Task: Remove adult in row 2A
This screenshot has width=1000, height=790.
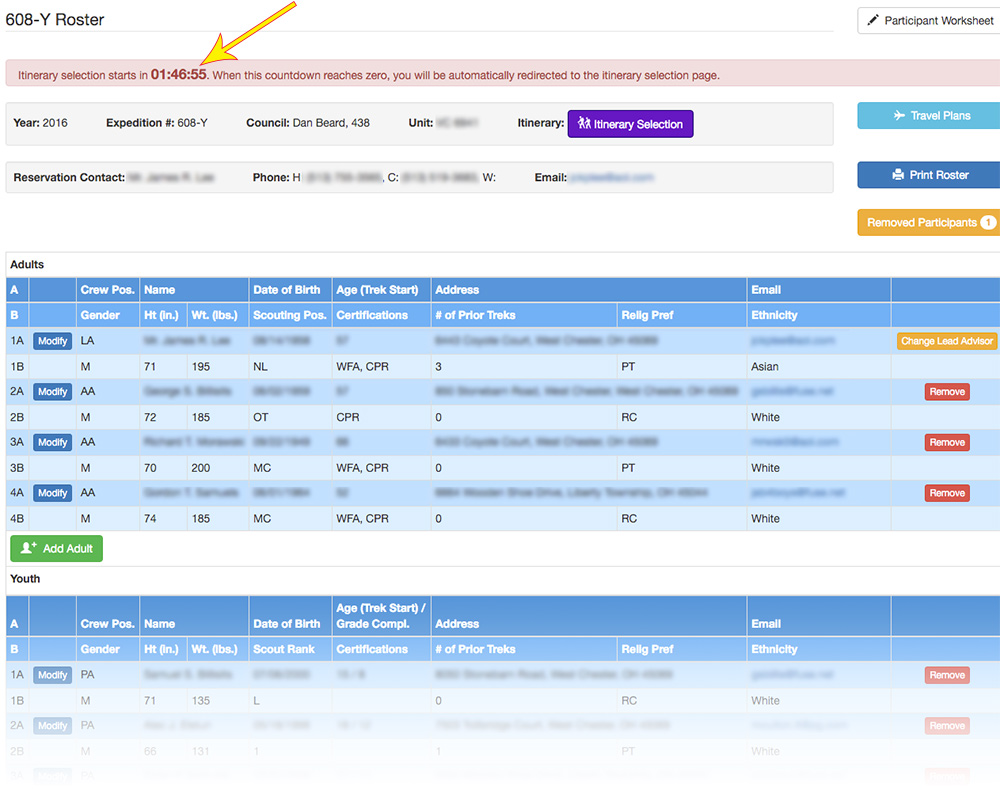Action: pos(947,391)
